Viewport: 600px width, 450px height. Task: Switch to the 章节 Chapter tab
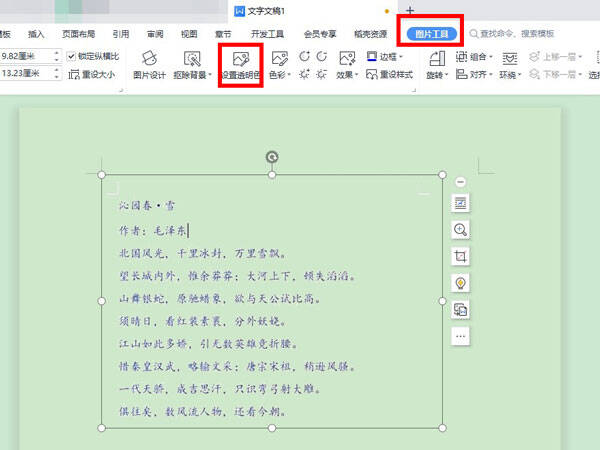coord(223,34)
